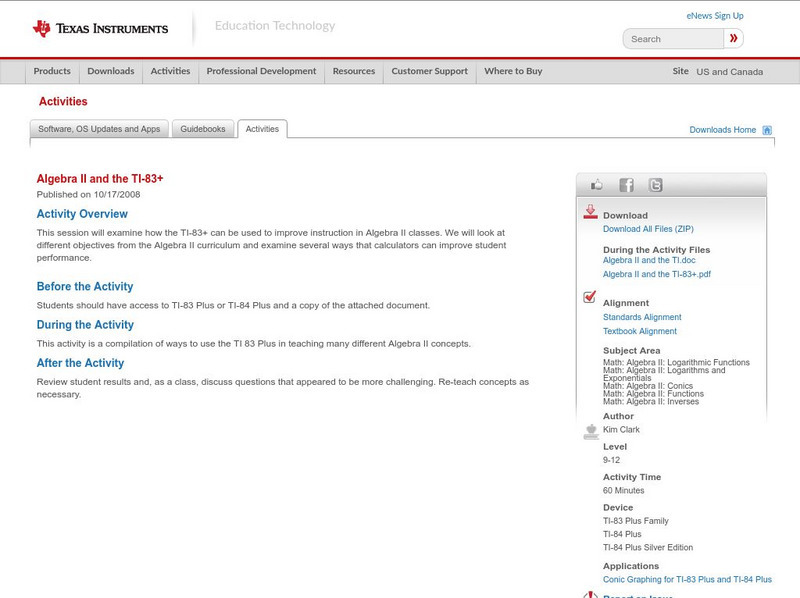The image size is (800, 598).
Task: Click the After the Activity heading
Action: click(x=80, y=363)
